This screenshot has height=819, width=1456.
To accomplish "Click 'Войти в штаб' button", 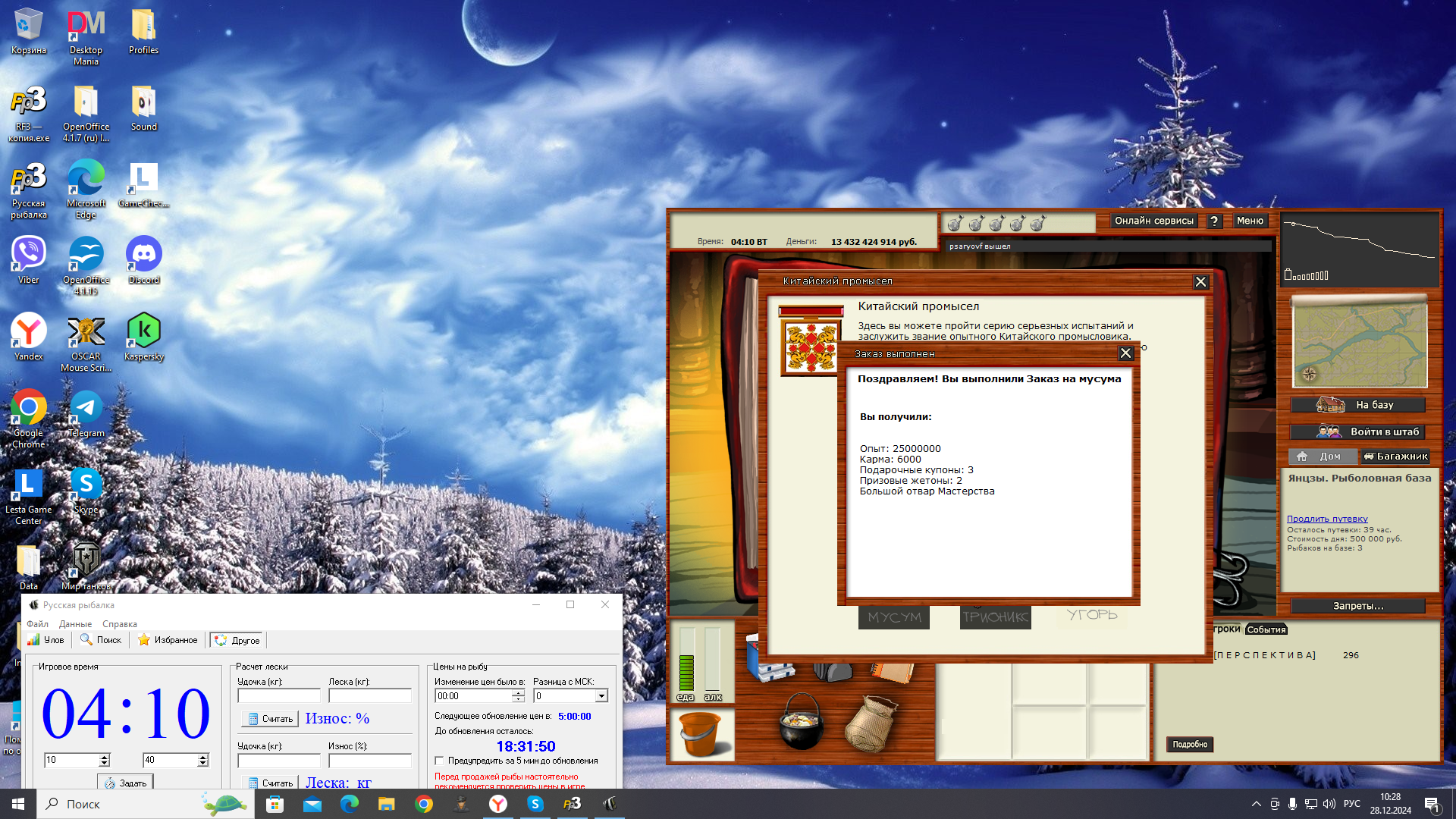I will pos(1358,431).
